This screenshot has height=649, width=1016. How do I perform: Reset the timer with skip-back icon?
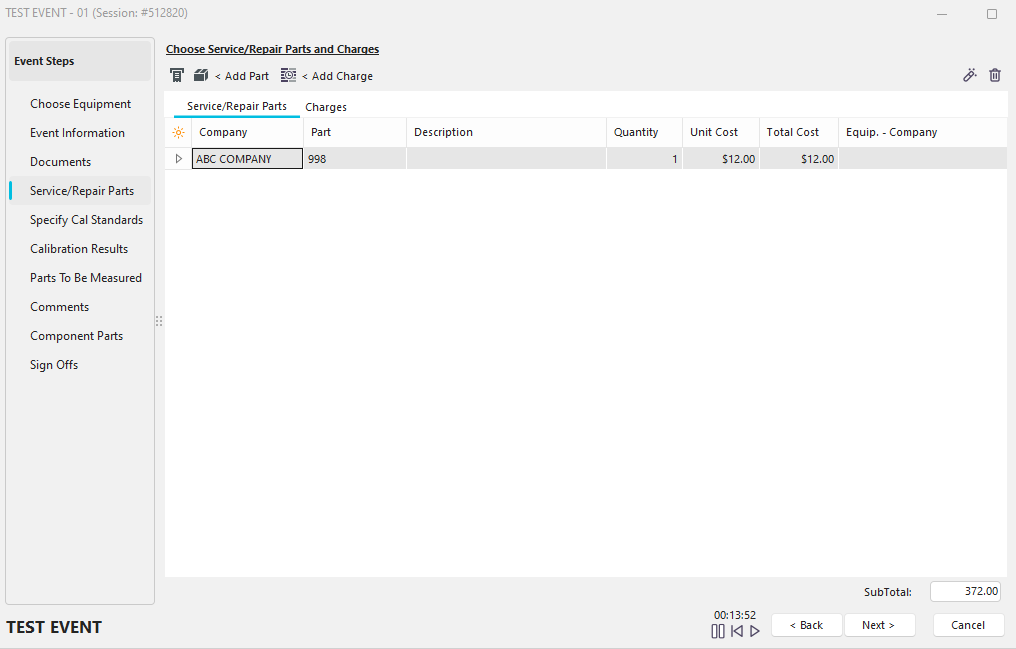(737, 631)
